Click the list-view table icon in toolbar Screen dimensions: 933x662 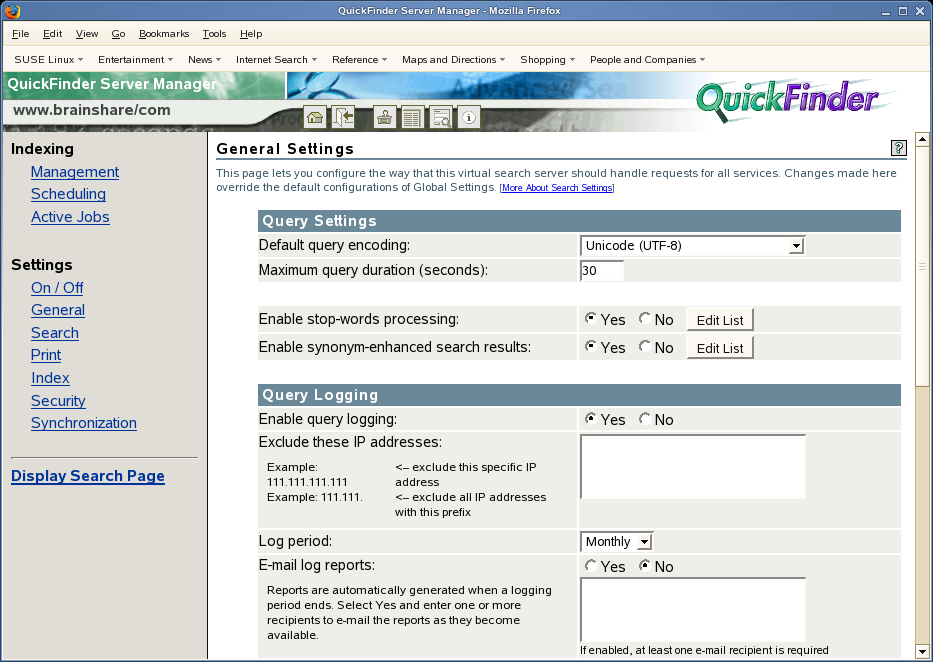tap(412, 117)
